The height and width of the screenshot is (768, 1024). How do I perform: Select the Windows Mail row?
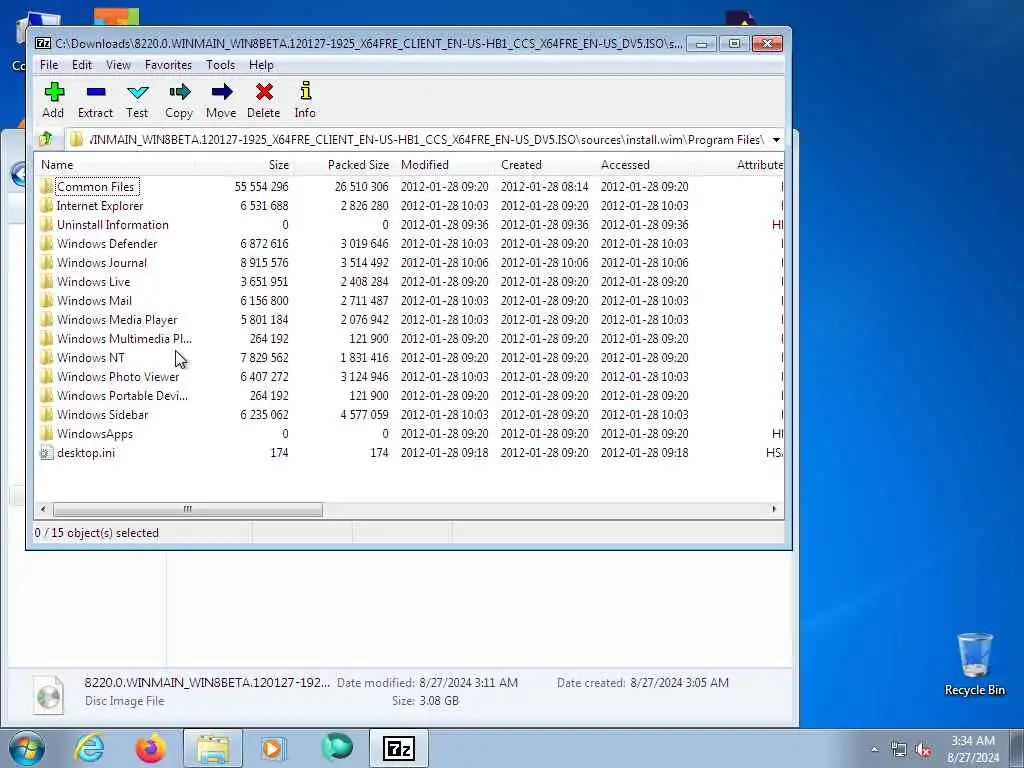click(x=409, y=300)
